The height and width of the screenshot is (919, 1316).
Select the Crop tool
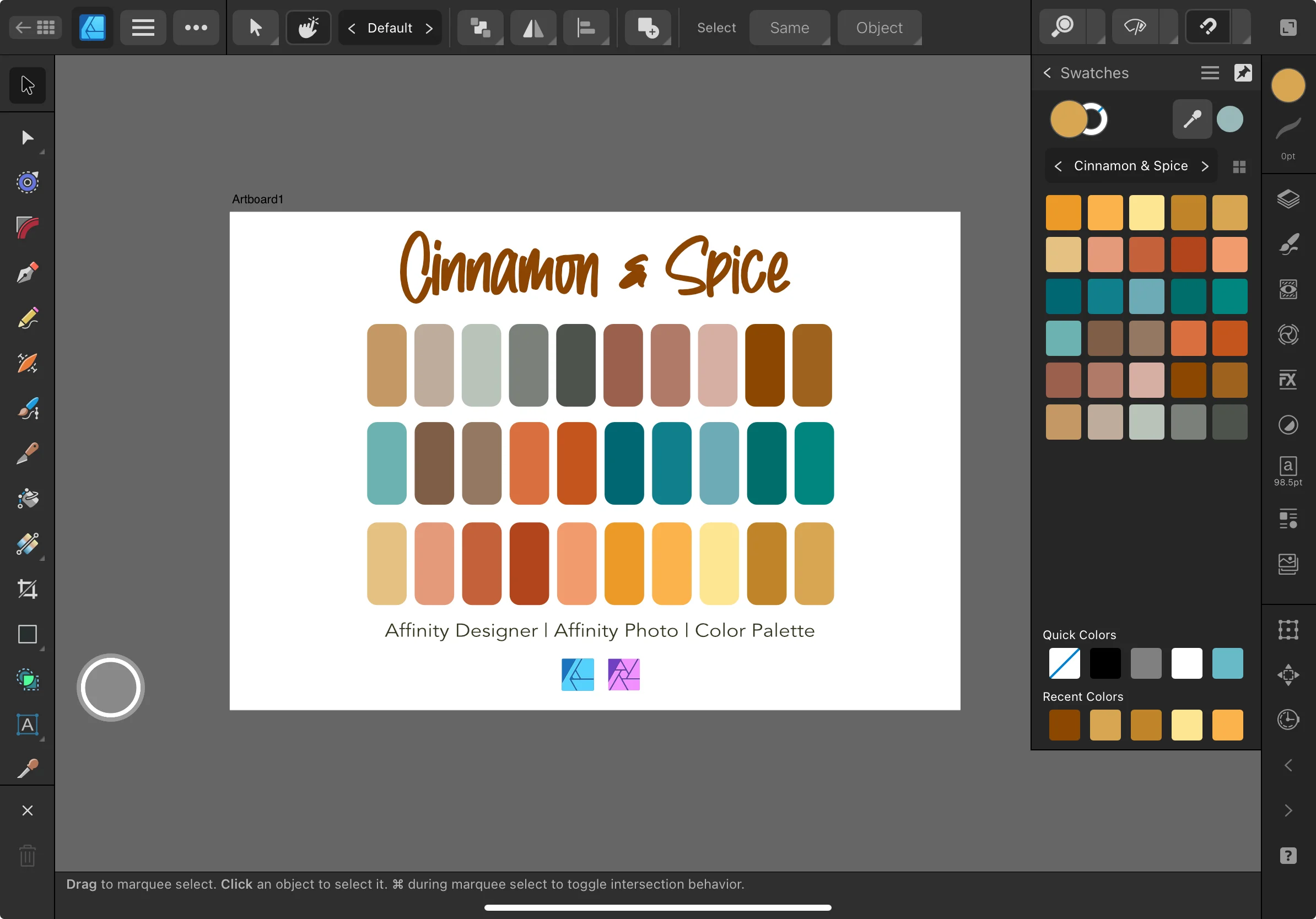(x=27, y=590)
